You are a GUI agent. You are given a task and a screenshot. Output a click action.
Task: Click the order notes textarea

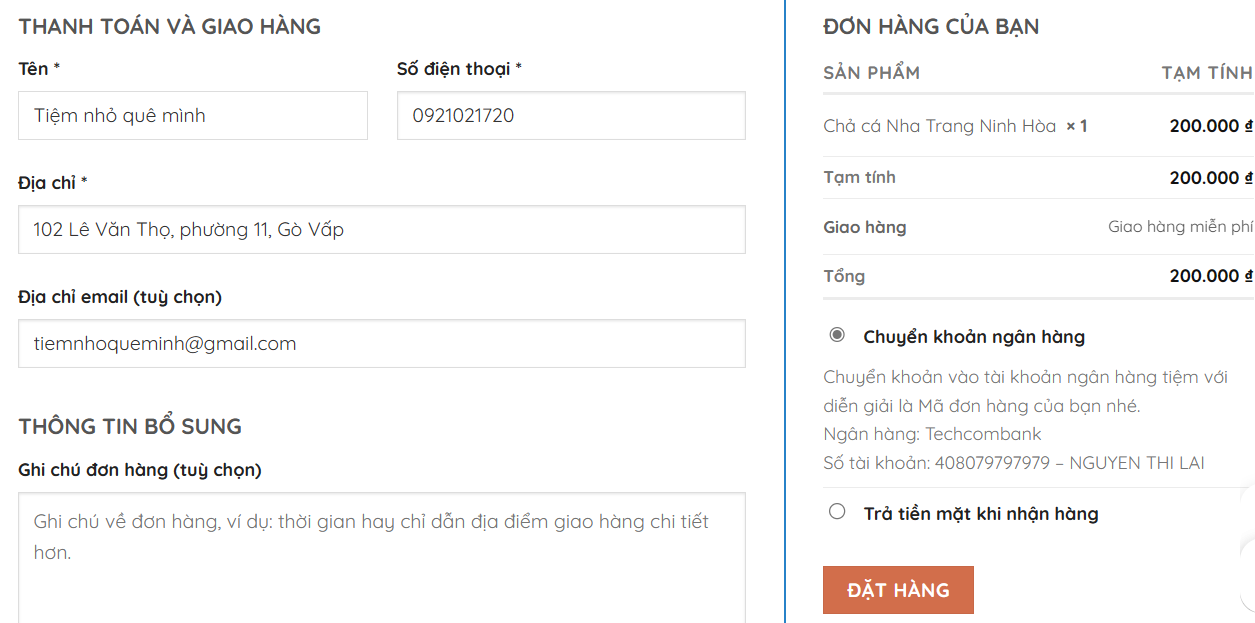pos(382,558)
